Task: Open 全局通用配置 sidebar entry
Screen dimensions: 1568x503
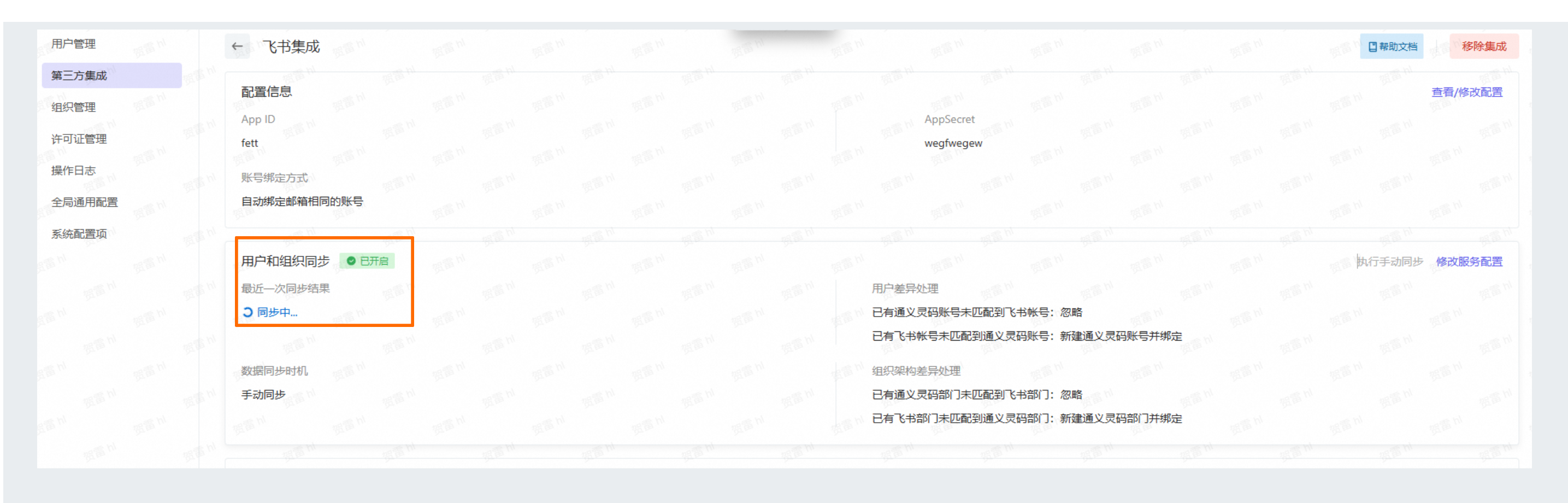Action: [x=85, y=202]
